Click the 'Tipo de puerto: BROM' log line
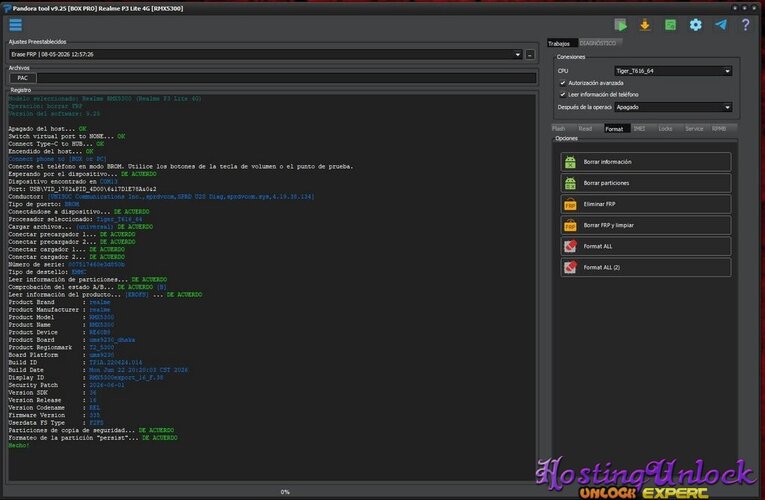This screenshot has height=500, width=765. (43, 204)
